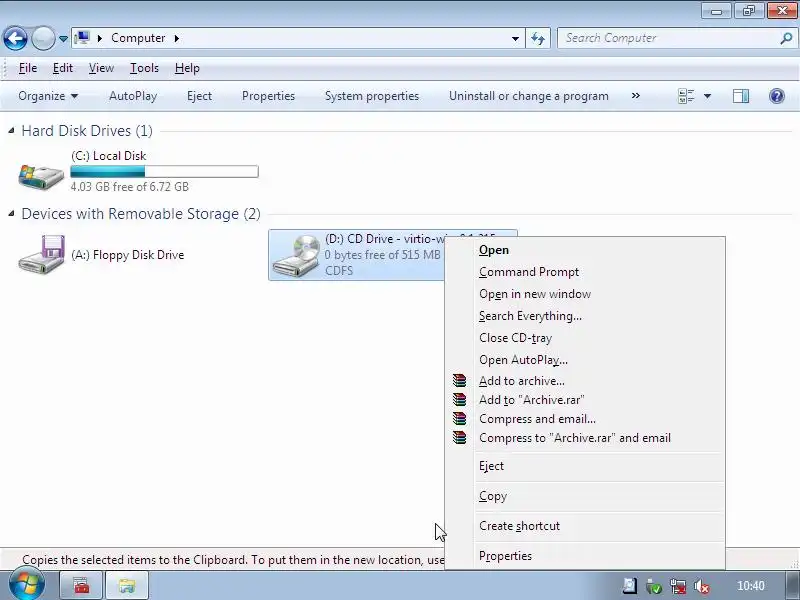Click the 4.03 GB free of 6.72 GB text
The width and height of the screenshot is (800, 600).
130,187
